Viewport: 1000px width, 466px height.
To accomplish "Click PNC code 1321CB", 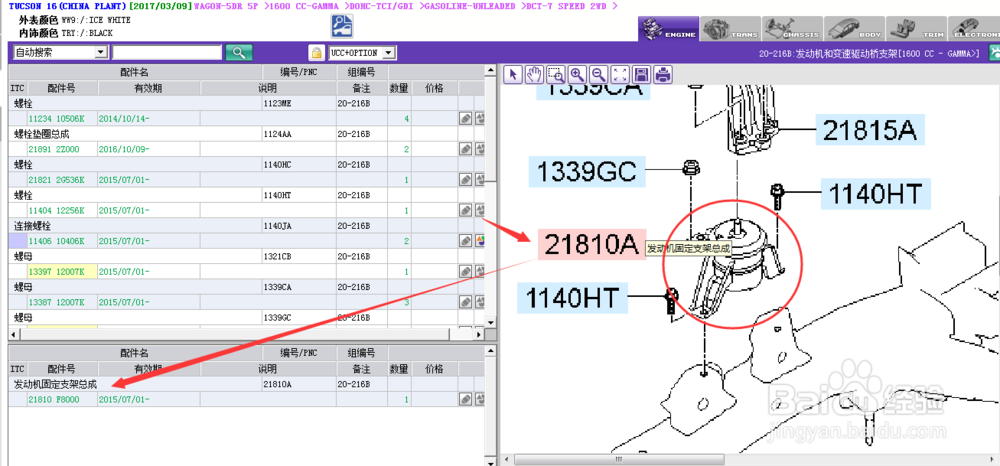I will tap(277, 256).
